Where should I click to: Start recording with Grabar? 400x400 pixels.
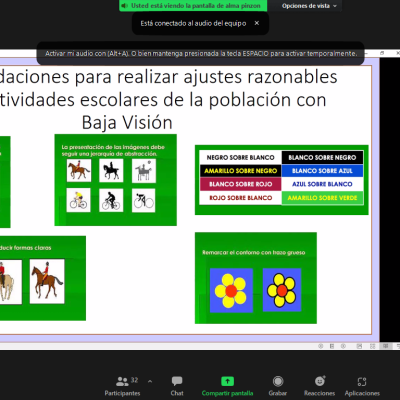(278, 386)
